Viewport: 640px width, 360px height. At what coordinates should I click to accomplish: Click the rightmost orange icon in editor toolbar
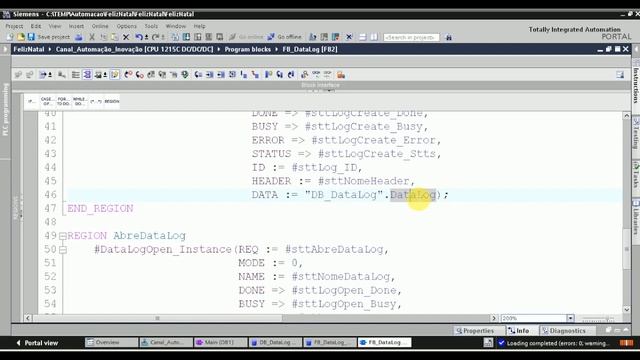coord(341,75)
